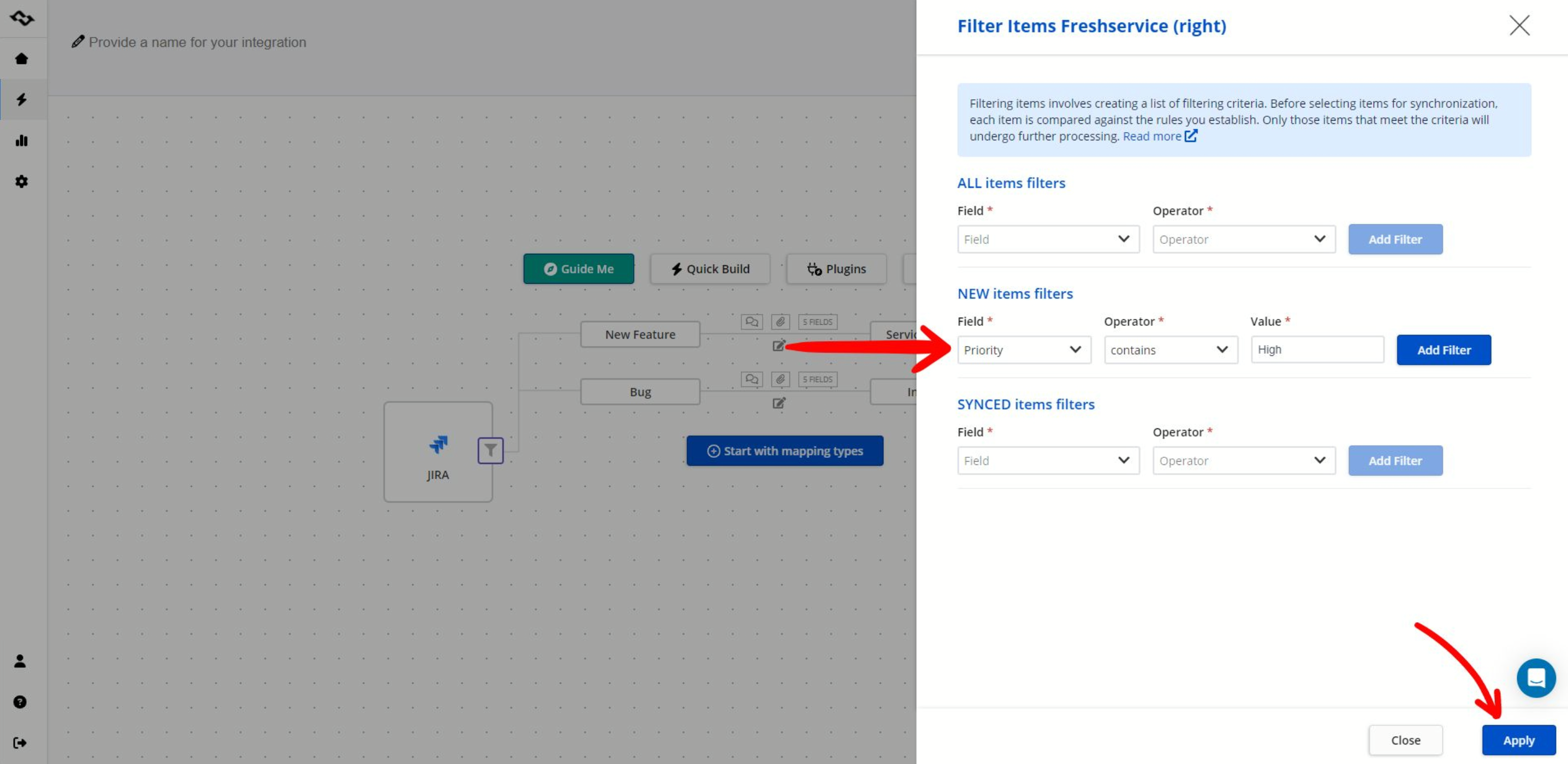Open attachments icon on the New Feature row
The image size is (1568, 764).
[780, 322]
